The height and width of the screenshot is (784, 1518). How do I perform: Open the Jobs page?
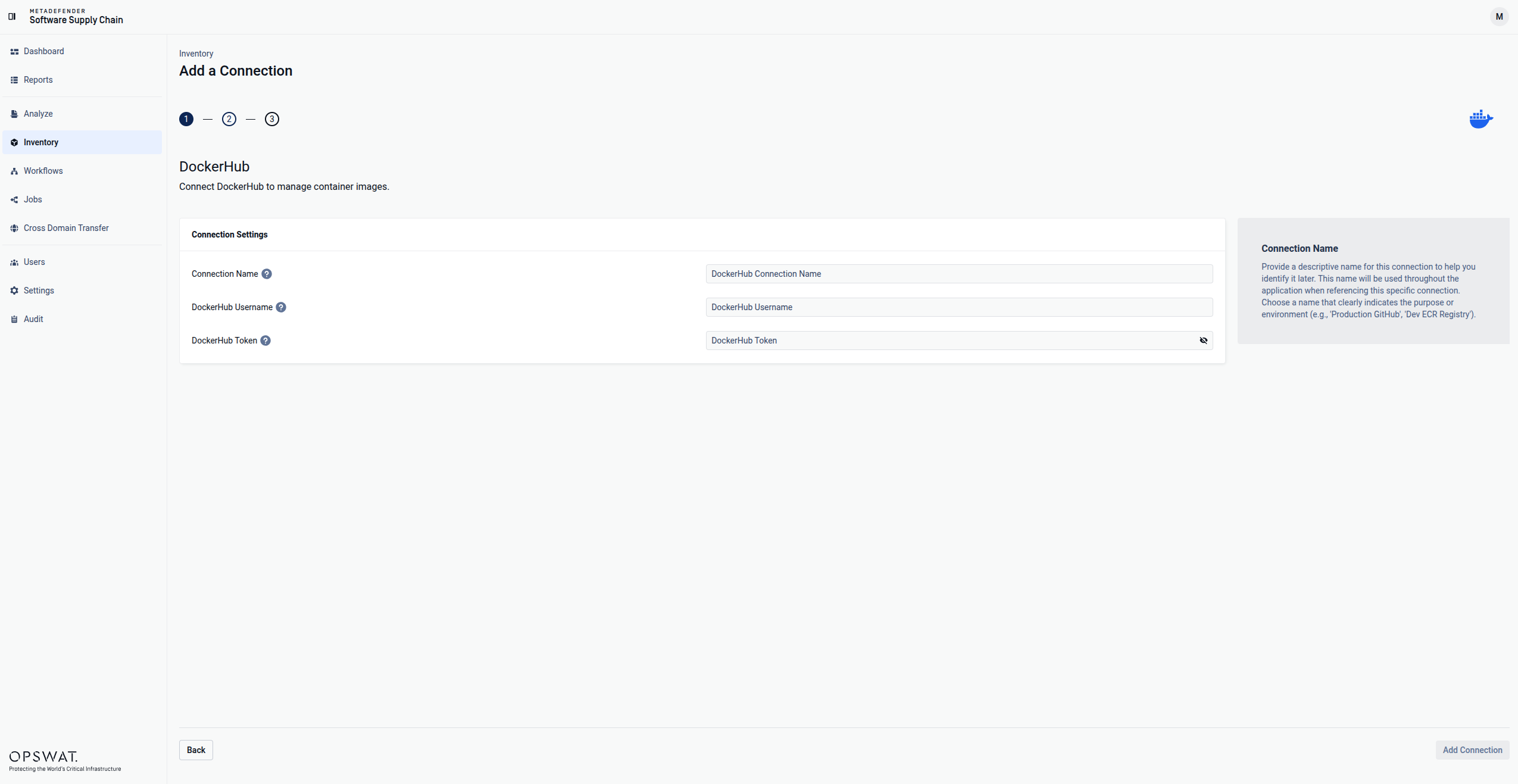(x=82, y=200)
